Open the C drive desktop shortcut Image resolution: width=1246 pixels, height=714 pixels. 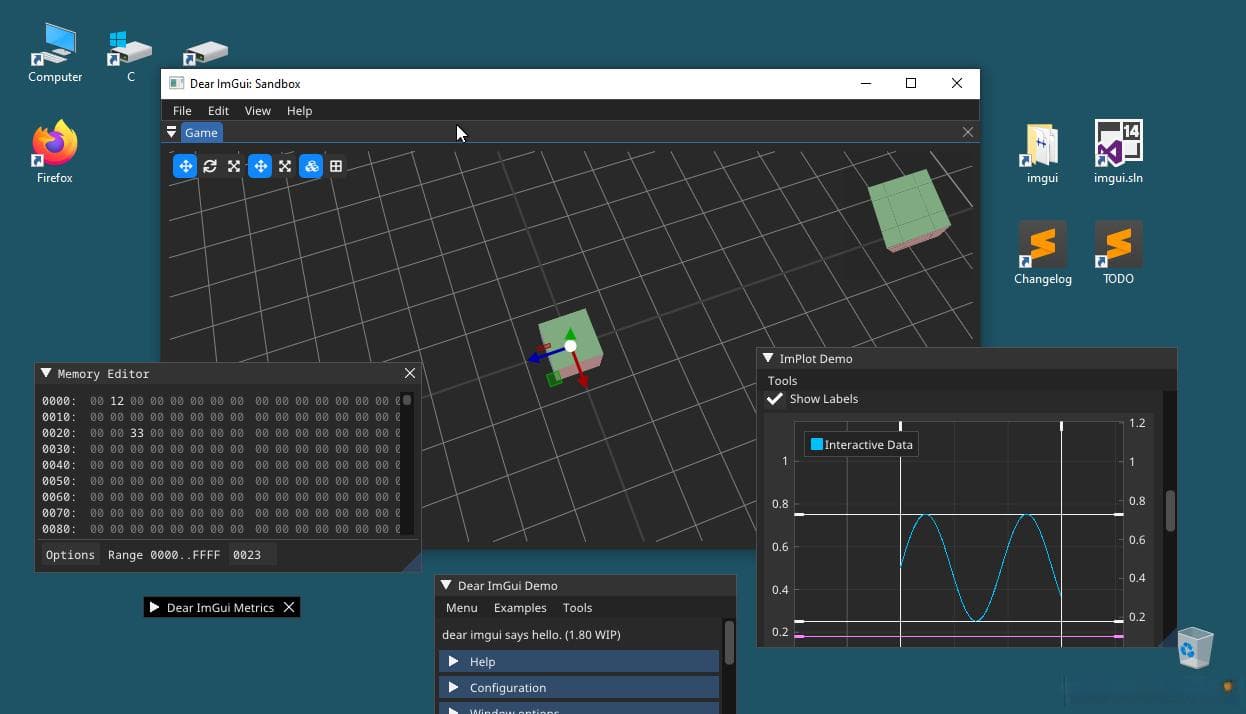click(130, 54)
